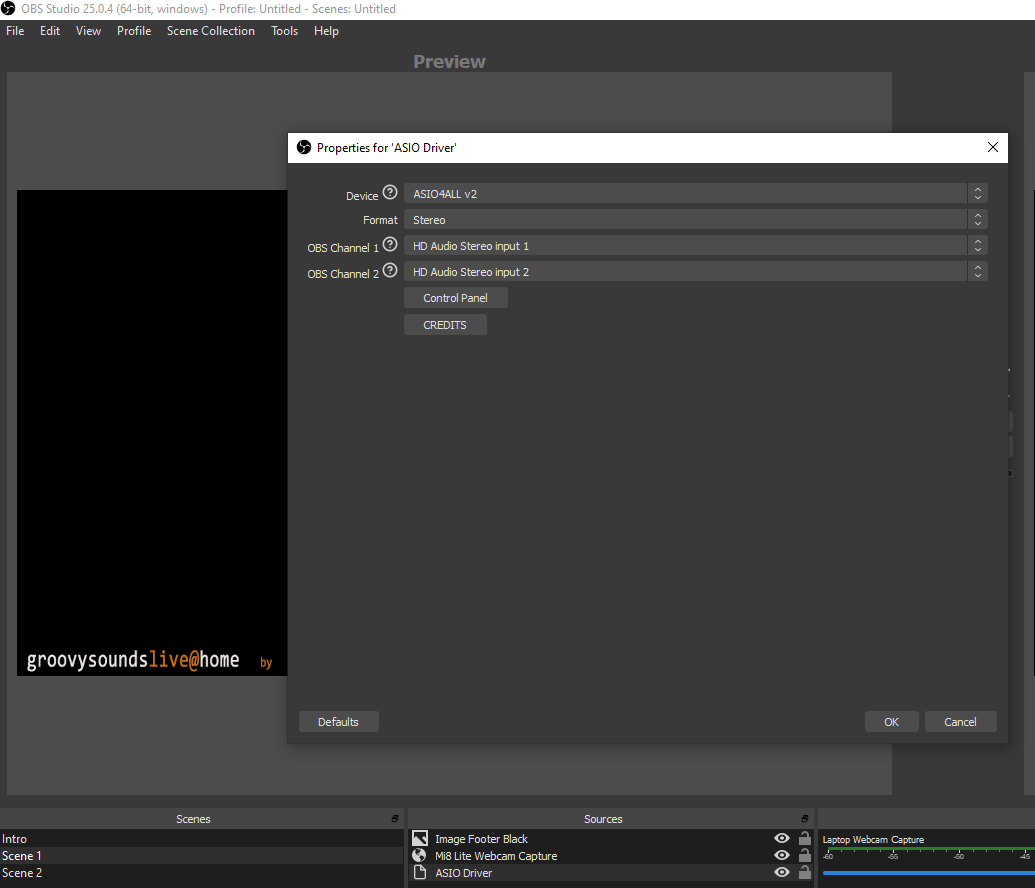Reset properties with the Defaults button
The image size is (1035, 888).
click(339, 722)
